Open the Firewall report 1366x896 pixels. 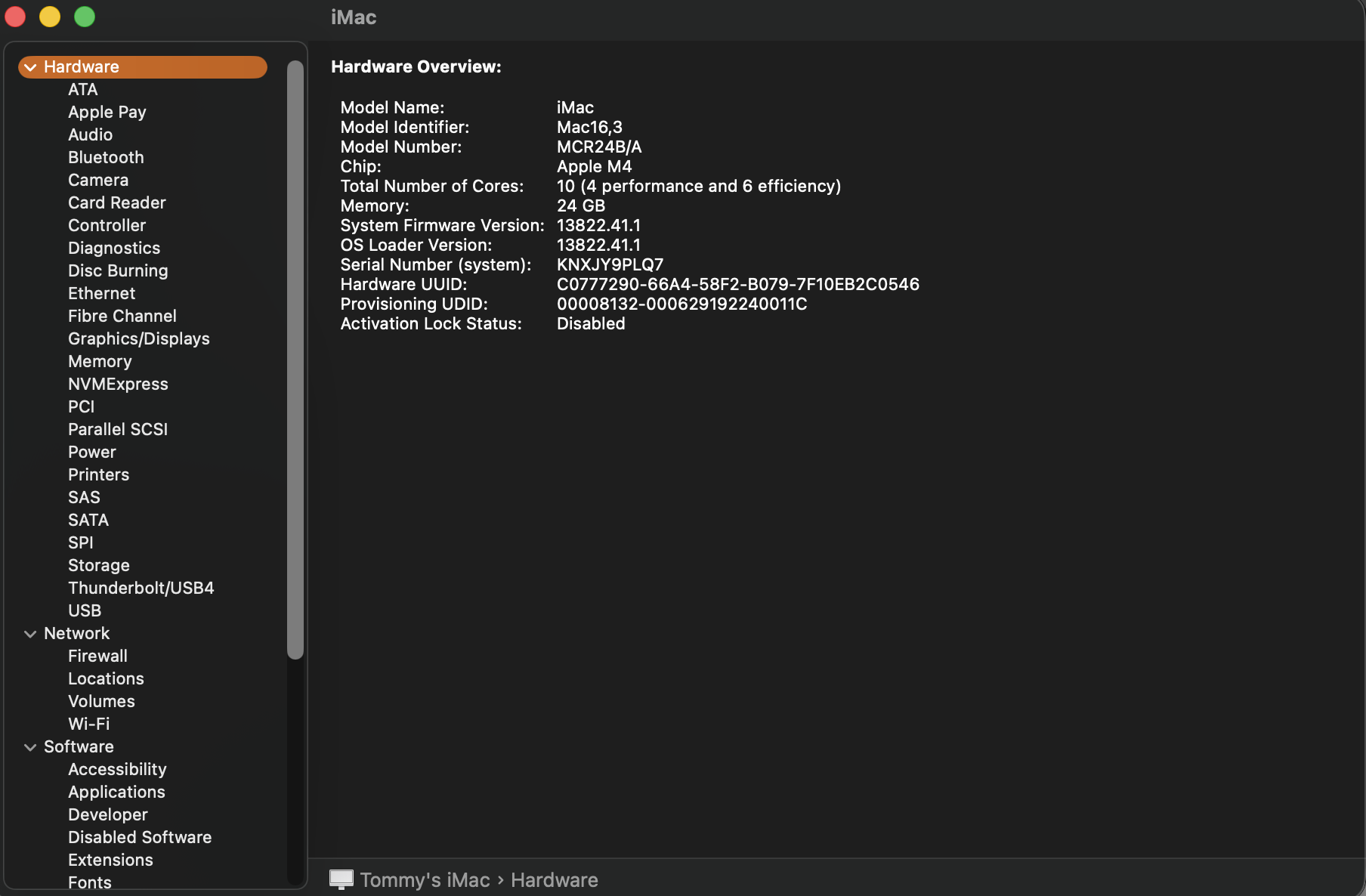(97, 656)
